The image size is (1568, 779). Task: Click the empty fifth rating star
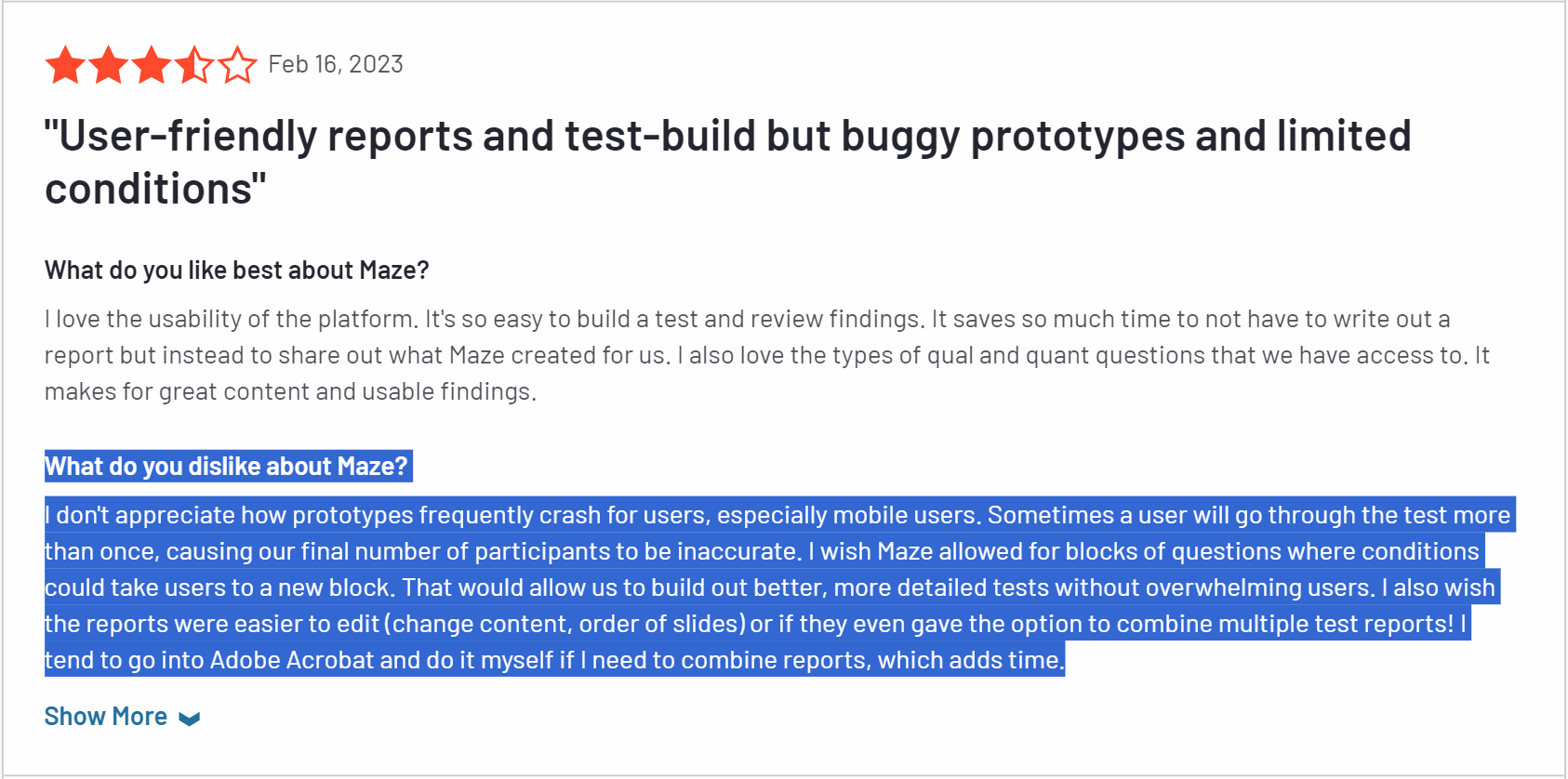click(x=237, y=66)
